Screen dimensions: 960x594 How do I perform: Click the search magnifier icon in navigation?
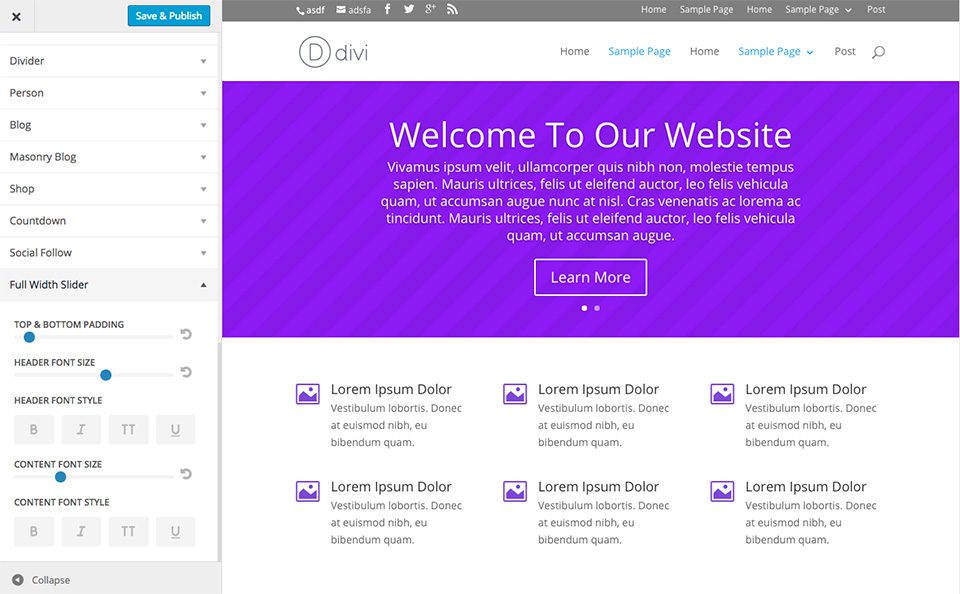click(x=878, y=52)
